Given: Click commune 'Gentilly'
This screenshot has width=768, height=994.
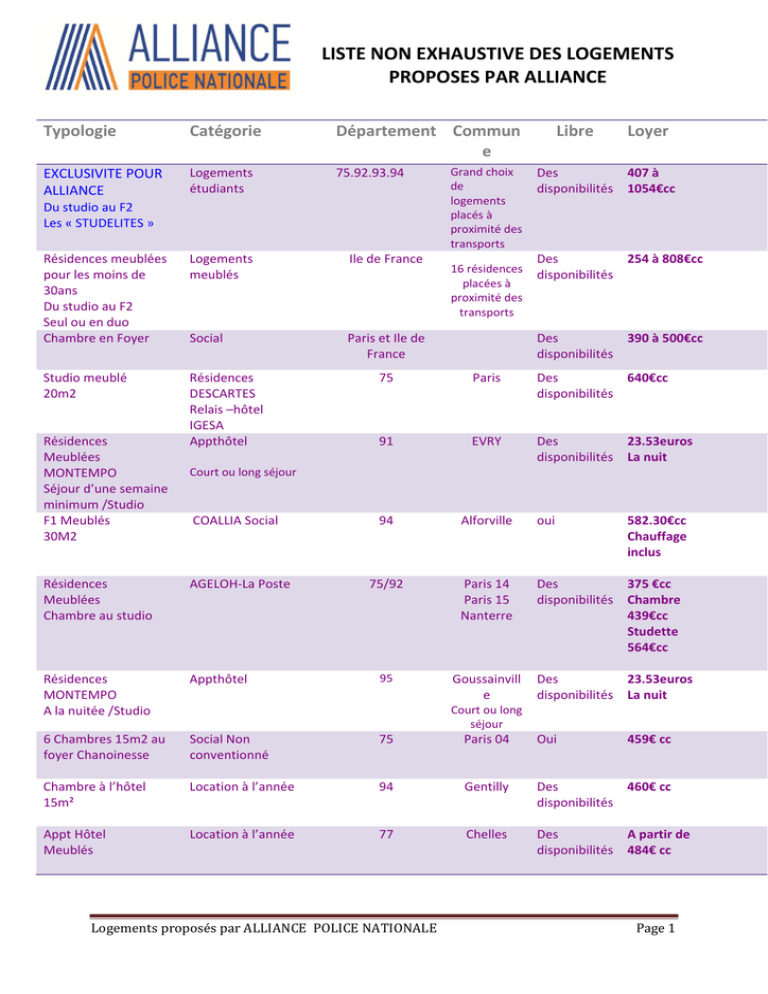Looking at the screenshot, I should [486, 787].
